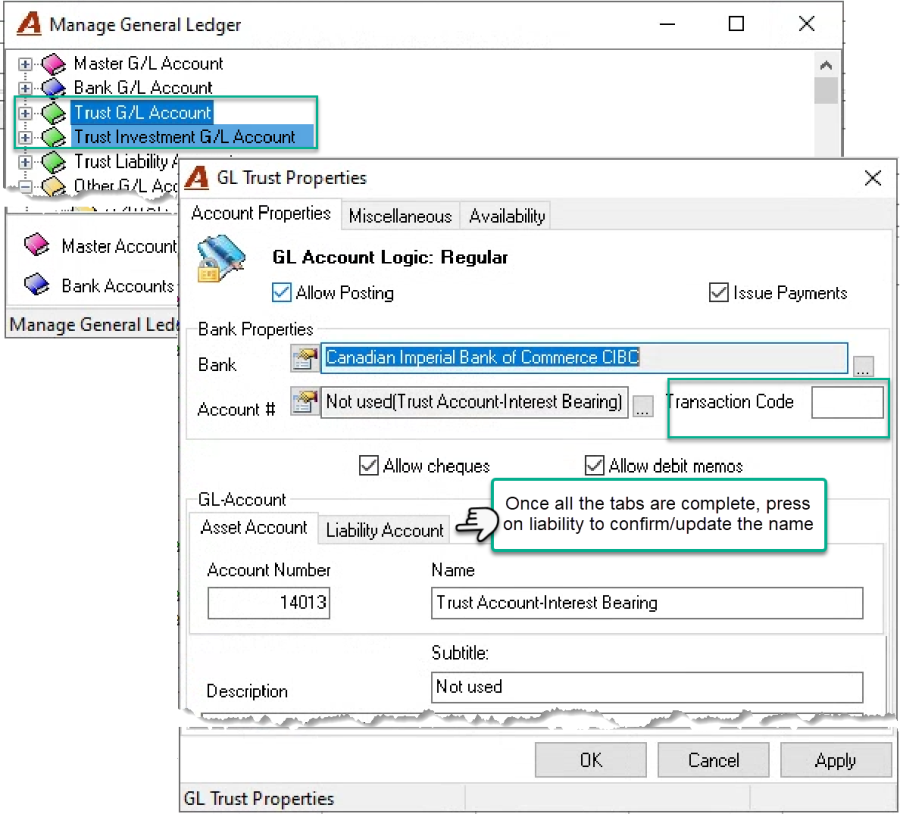This screenshot has height=814, width=900.
Task: Click the pink Master G/L Account book icon
Action: click(x=53, y=64)
